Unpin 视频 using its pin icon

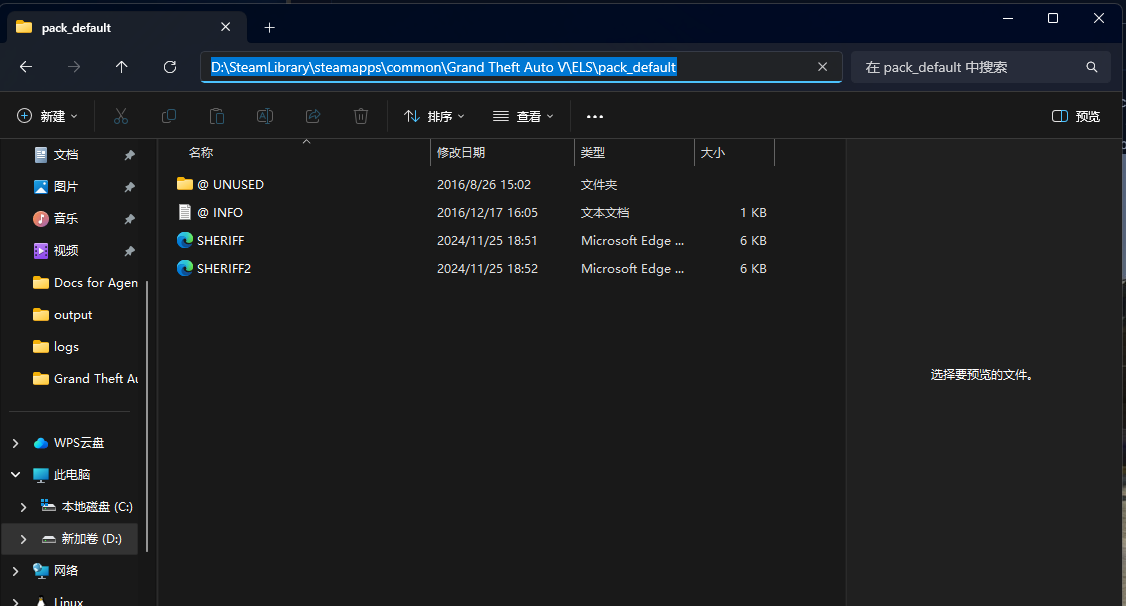click(x=129, y=251)
